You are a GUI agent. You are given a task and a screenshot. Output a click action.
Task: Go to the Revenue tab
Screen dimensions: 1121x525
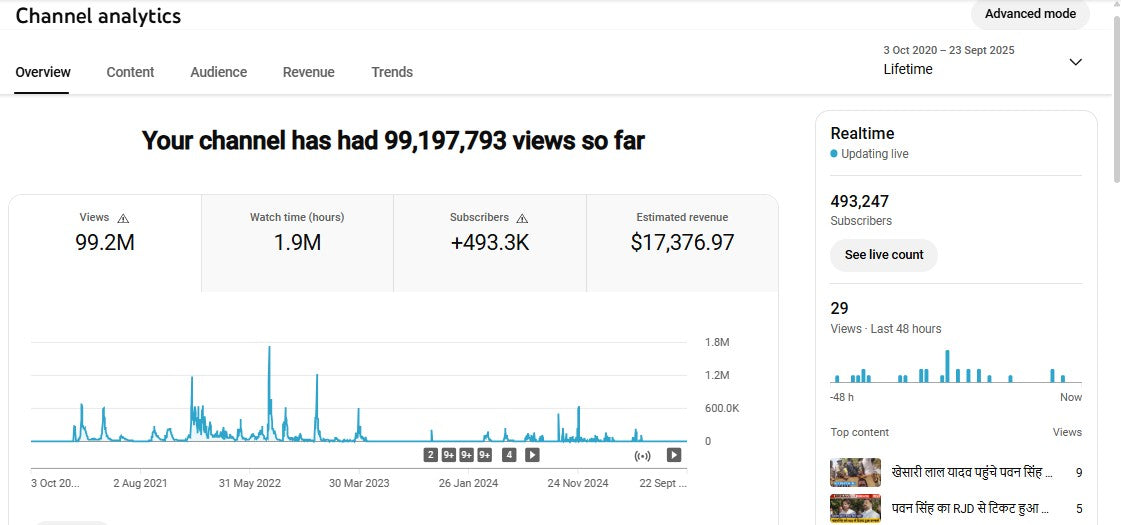tap(308, 72)
